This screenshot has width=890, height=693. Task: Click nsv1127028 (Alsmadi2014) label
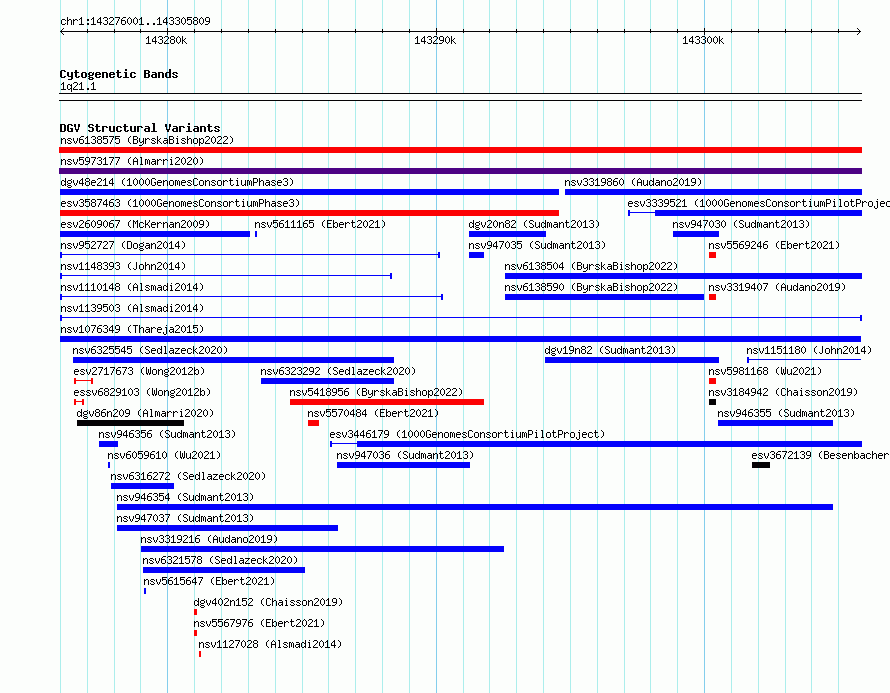tap(270, 644)
